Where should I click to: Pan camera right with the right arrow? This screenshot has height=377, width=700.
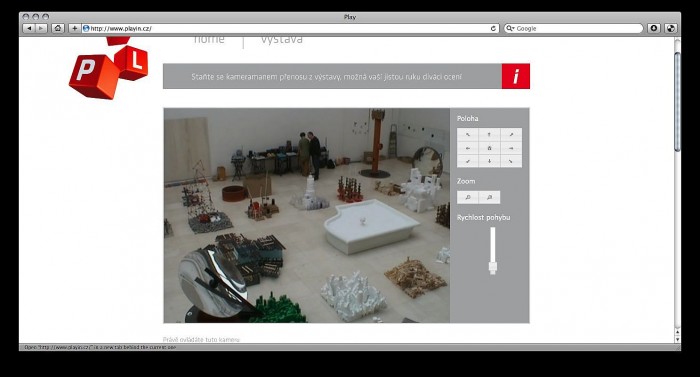[511, 148]
